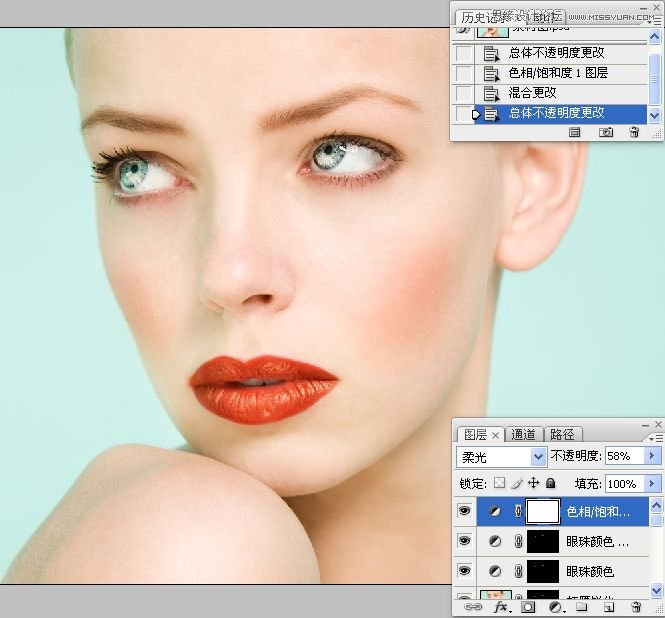Viewport: 665px width, 618px height.
Task: Toggle lock position icon
Action: pyautogui.click(x=533, y=483)
